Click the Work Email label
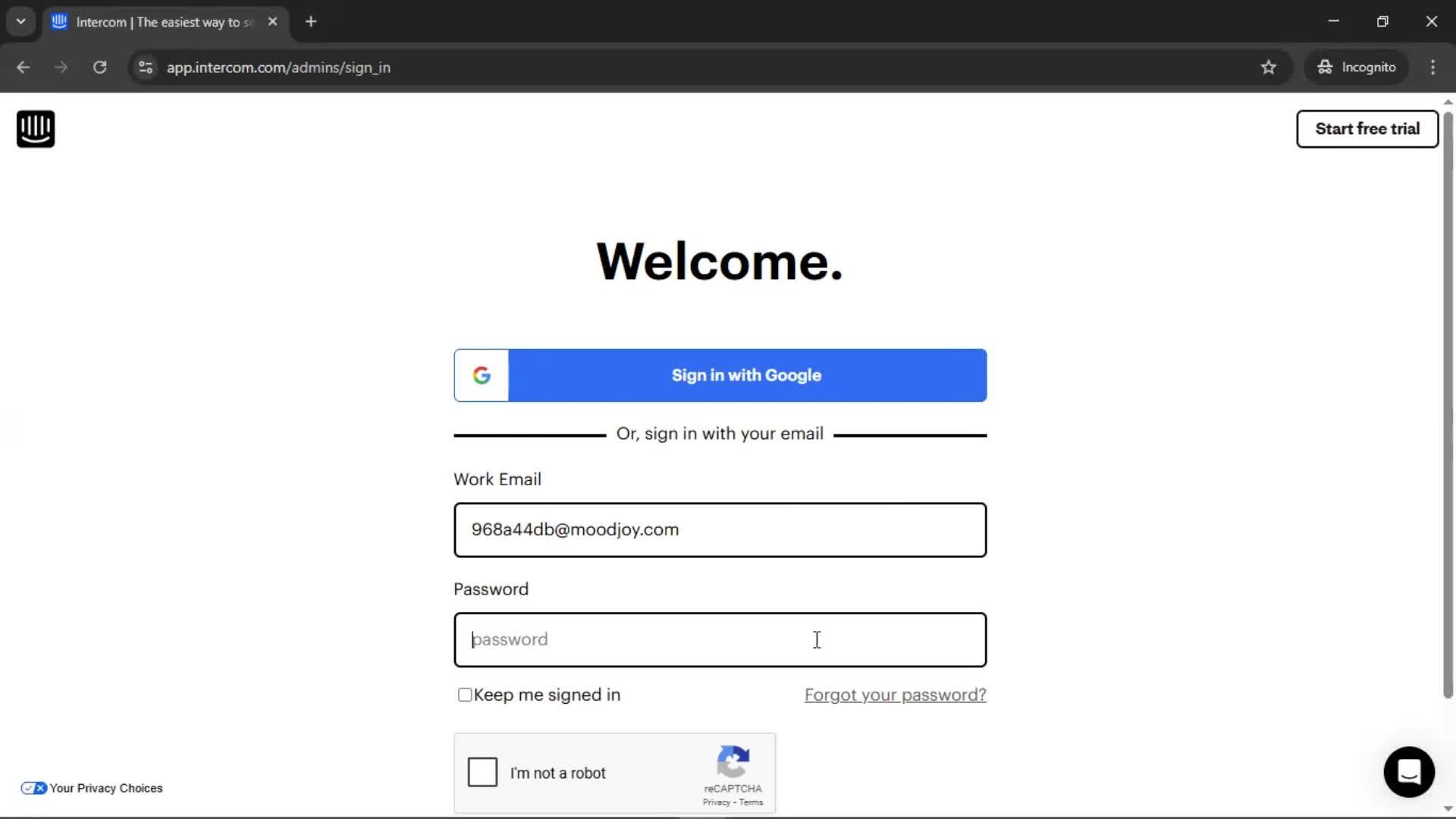1456x819 pixels. point(497,479)
